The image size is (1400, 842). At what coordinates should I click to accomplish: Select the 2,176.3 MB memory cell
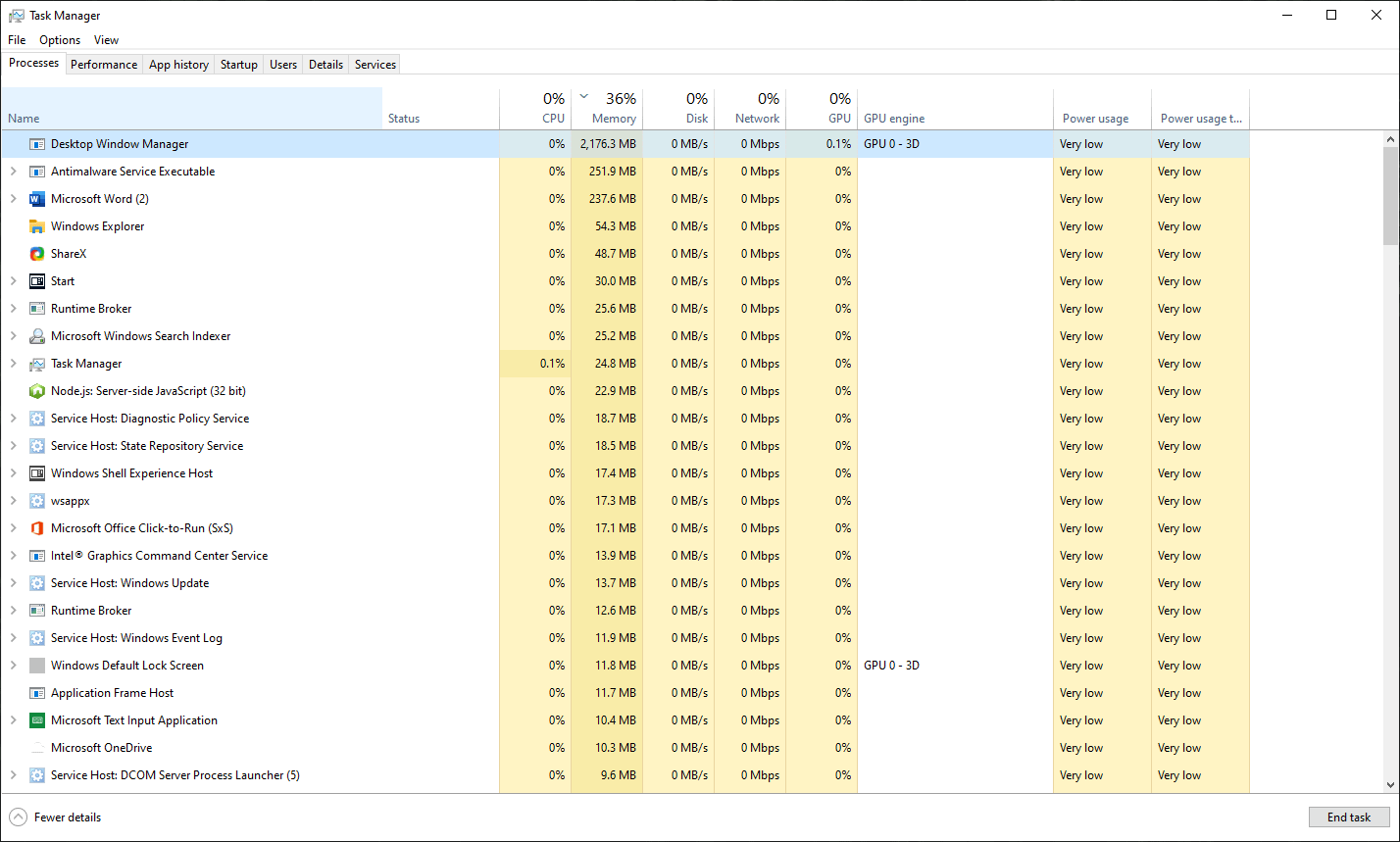point(607,144)
